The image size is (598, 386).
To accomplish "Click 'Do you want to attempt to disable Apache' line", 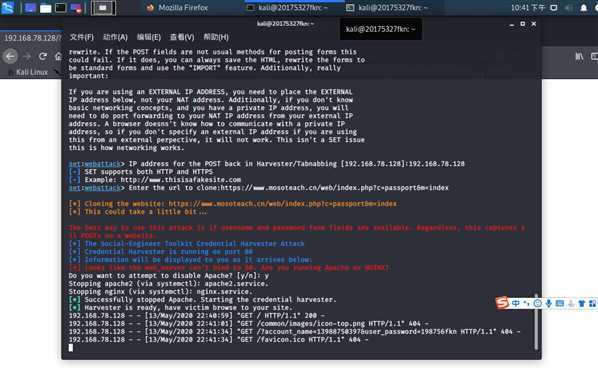I will point(169,275).
